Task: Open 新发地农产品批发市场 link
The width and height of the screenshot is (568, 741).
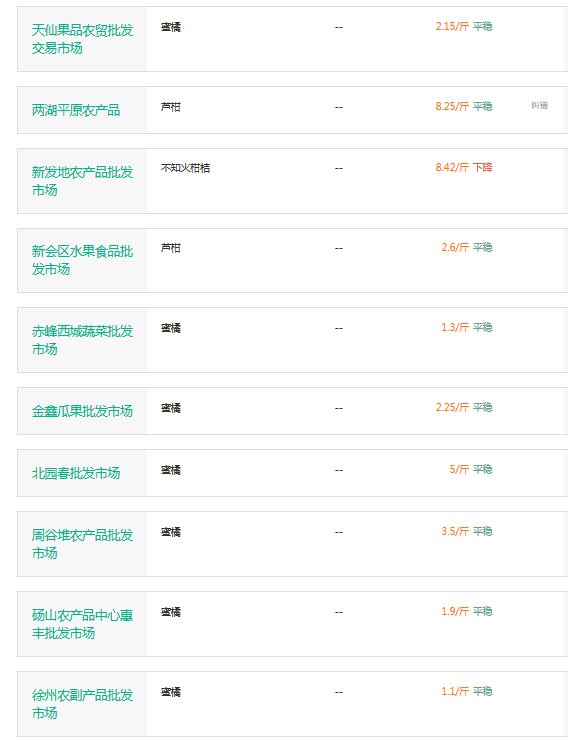Action: click(x=82, y=181)
